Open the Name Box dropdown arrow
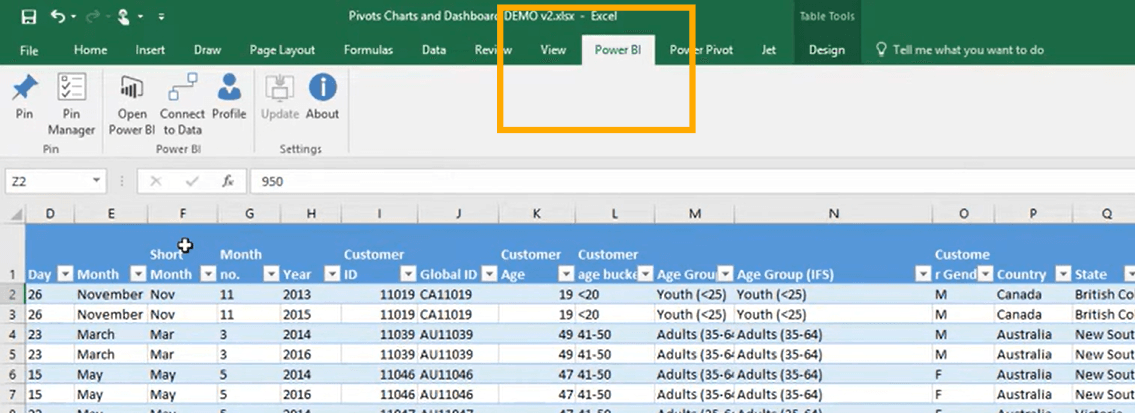The image size is (1135, 413). pyautogui.click(x=97, y=182)
